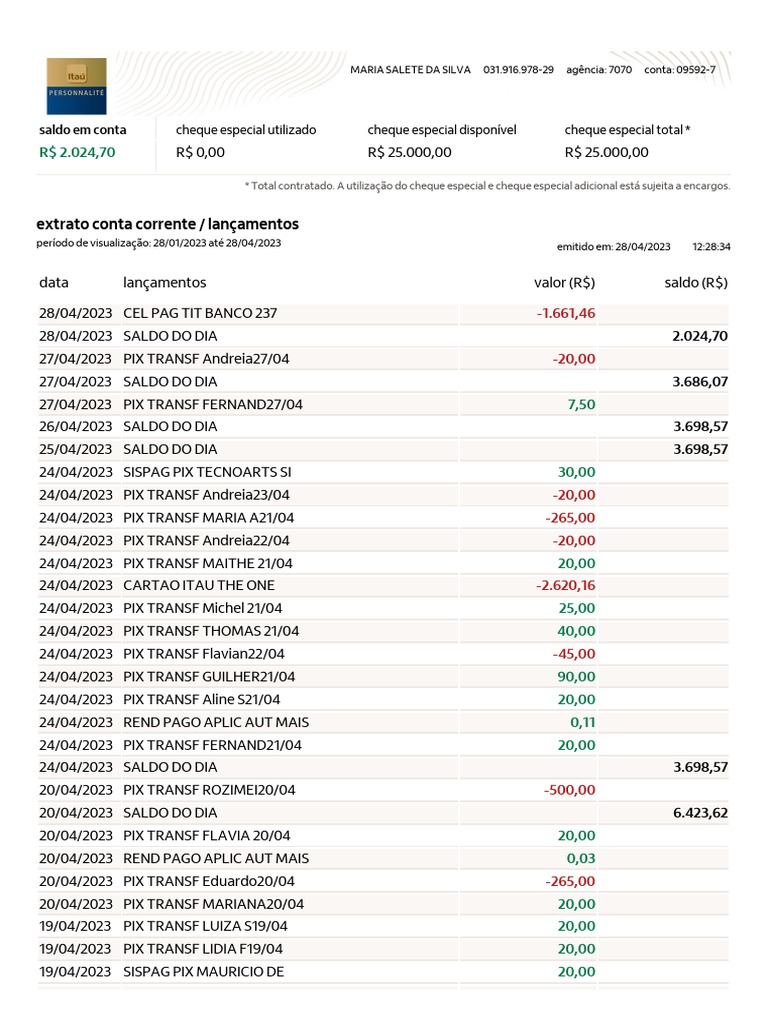Select the SISPAG PIX TECNOARTS SI row

[x=207, y=472]
